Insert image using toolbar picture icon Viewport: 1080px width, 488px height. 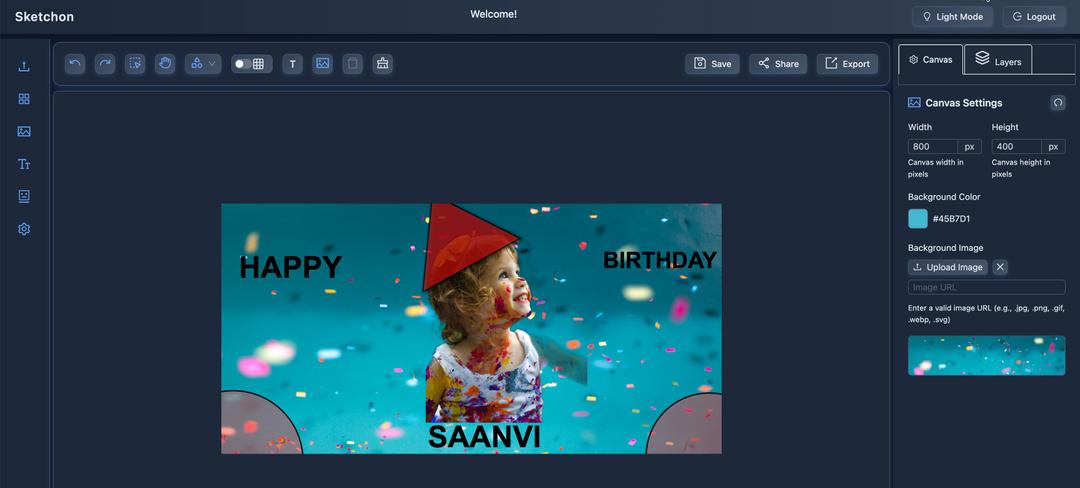322,63
